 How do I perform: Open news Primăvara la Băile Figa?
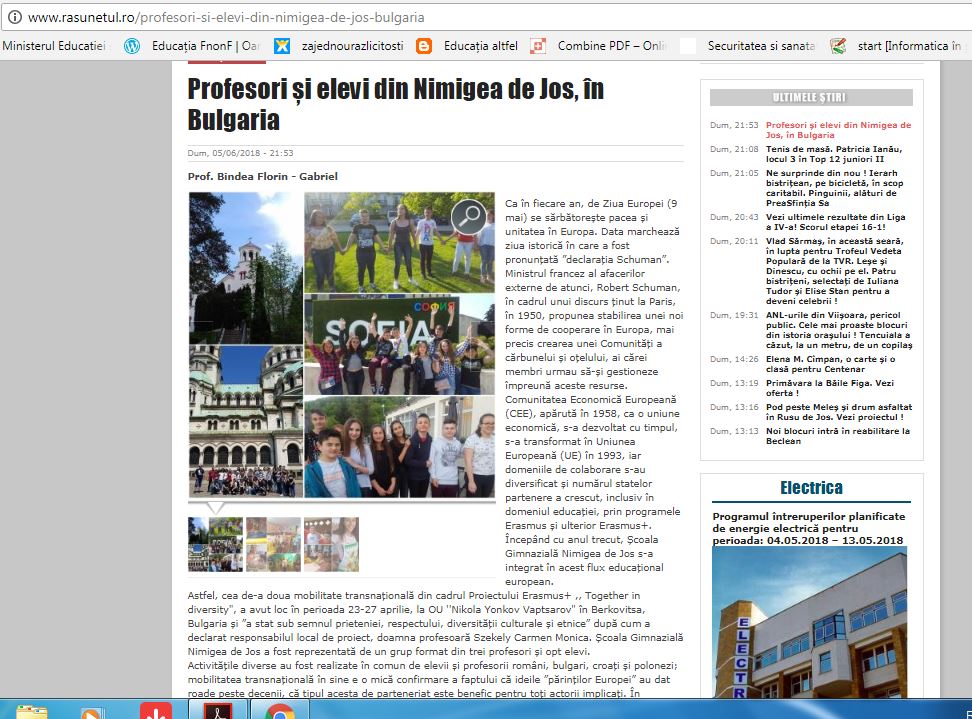click(829, 389)
